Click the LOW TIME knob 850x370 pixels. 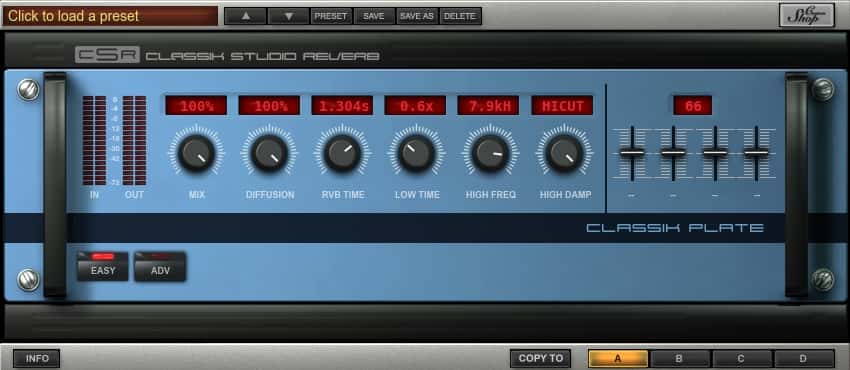tap(416, 153)
